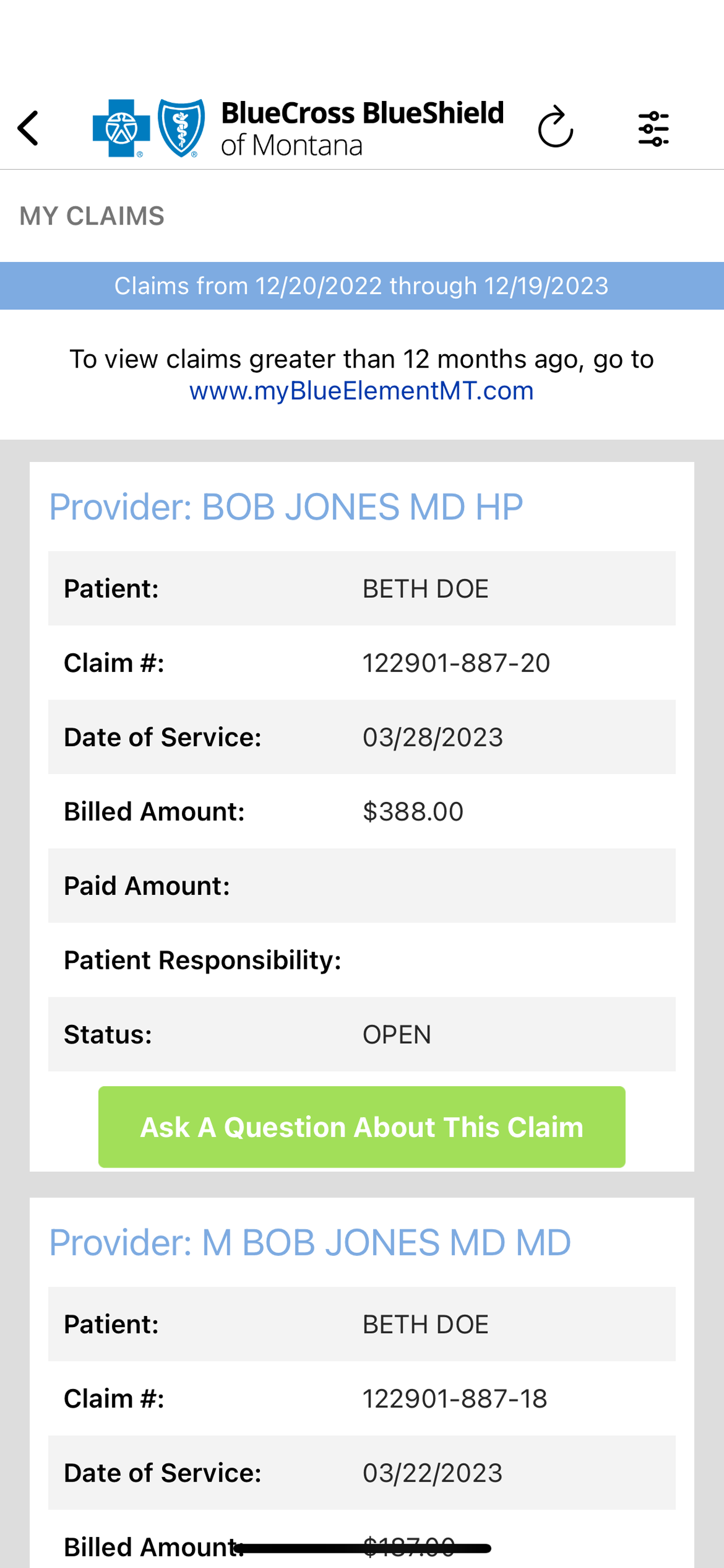Screen dimensions: 724x1568
Task: Tap the claims date range banner
Action: pos(362,286)
